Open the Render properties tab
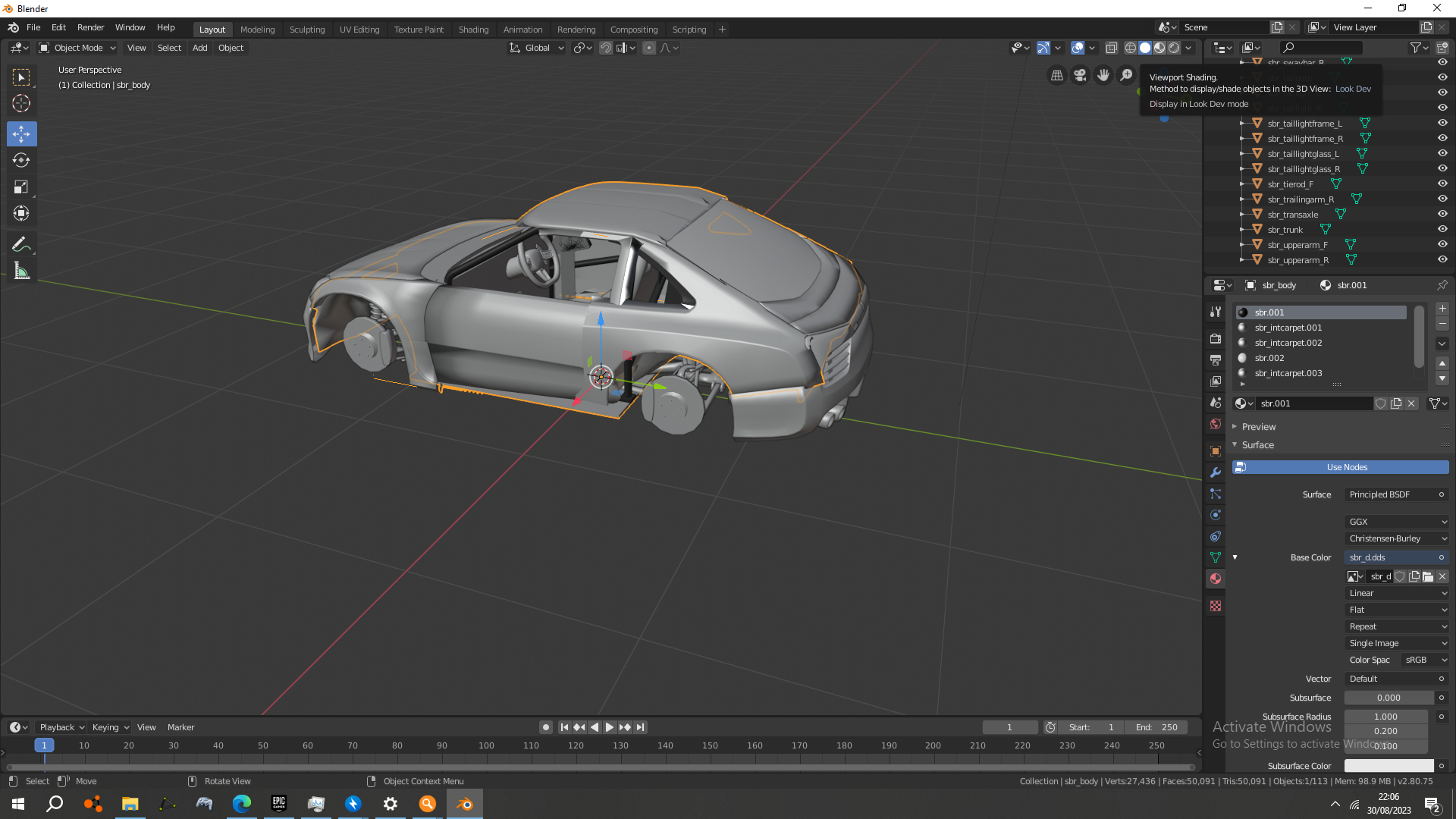1456x819 pixels. click(1216, 338)
